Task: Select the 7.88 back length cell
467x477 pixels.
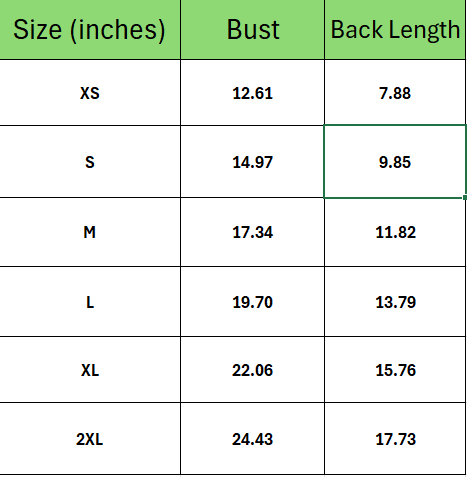Action: point(395,93)
